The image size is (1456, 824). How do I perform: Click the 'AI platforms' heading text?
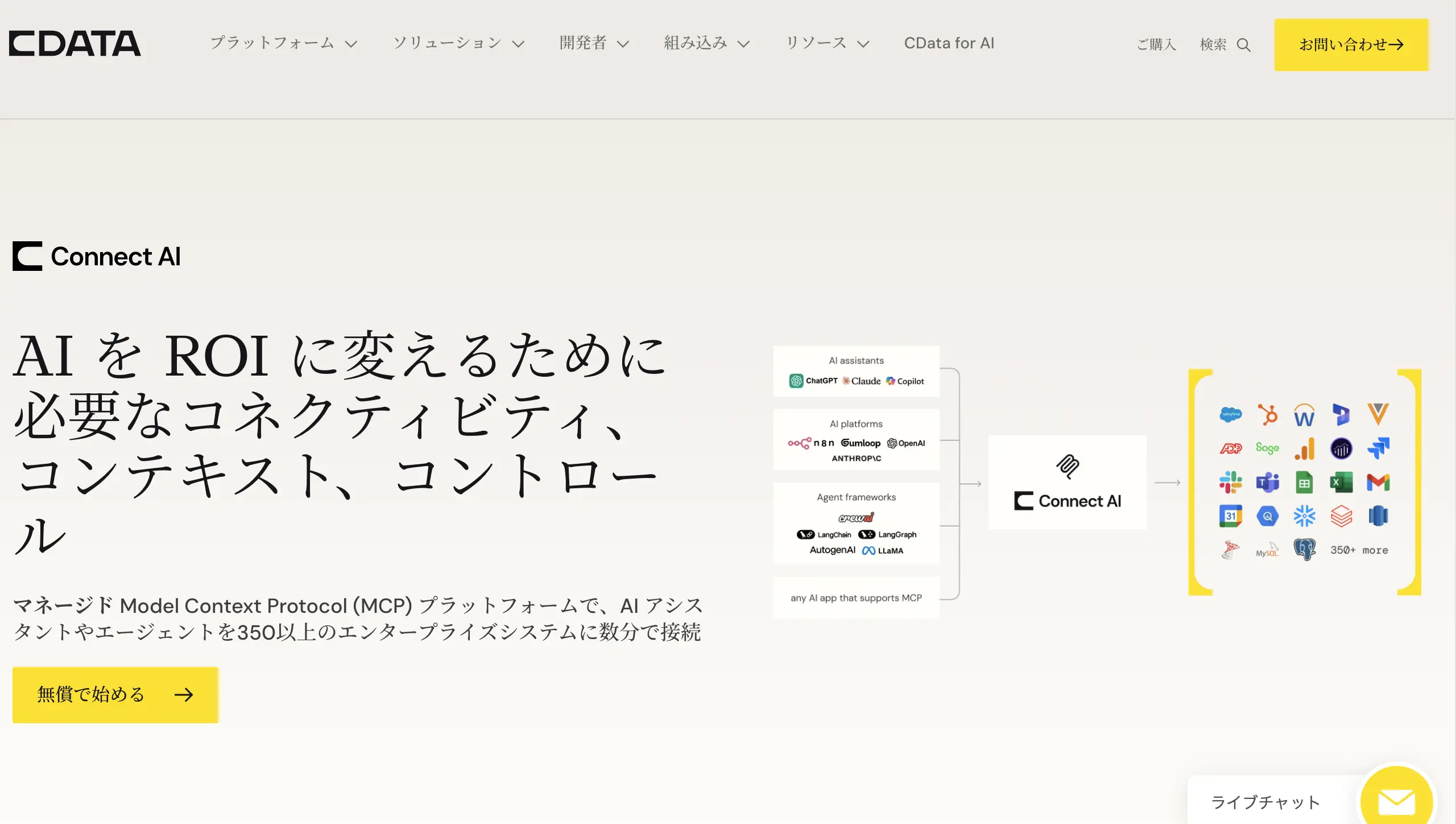pyautogui.click(x=857, y=423)
